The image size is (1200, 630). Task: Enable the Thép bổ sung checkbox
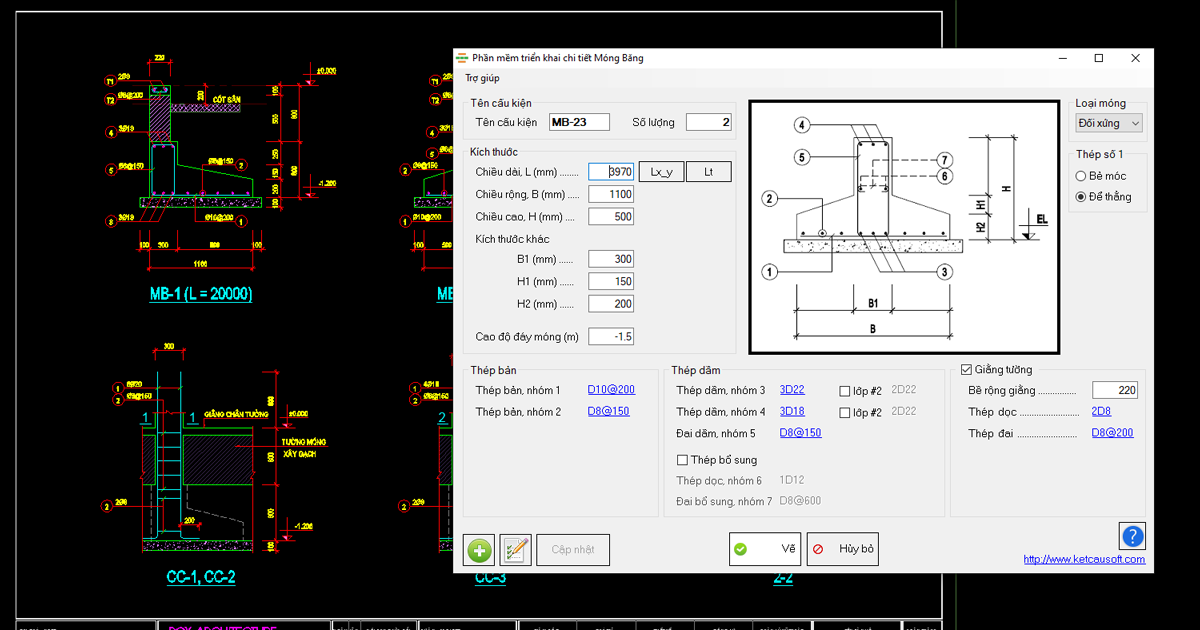(x=683, y=460)
